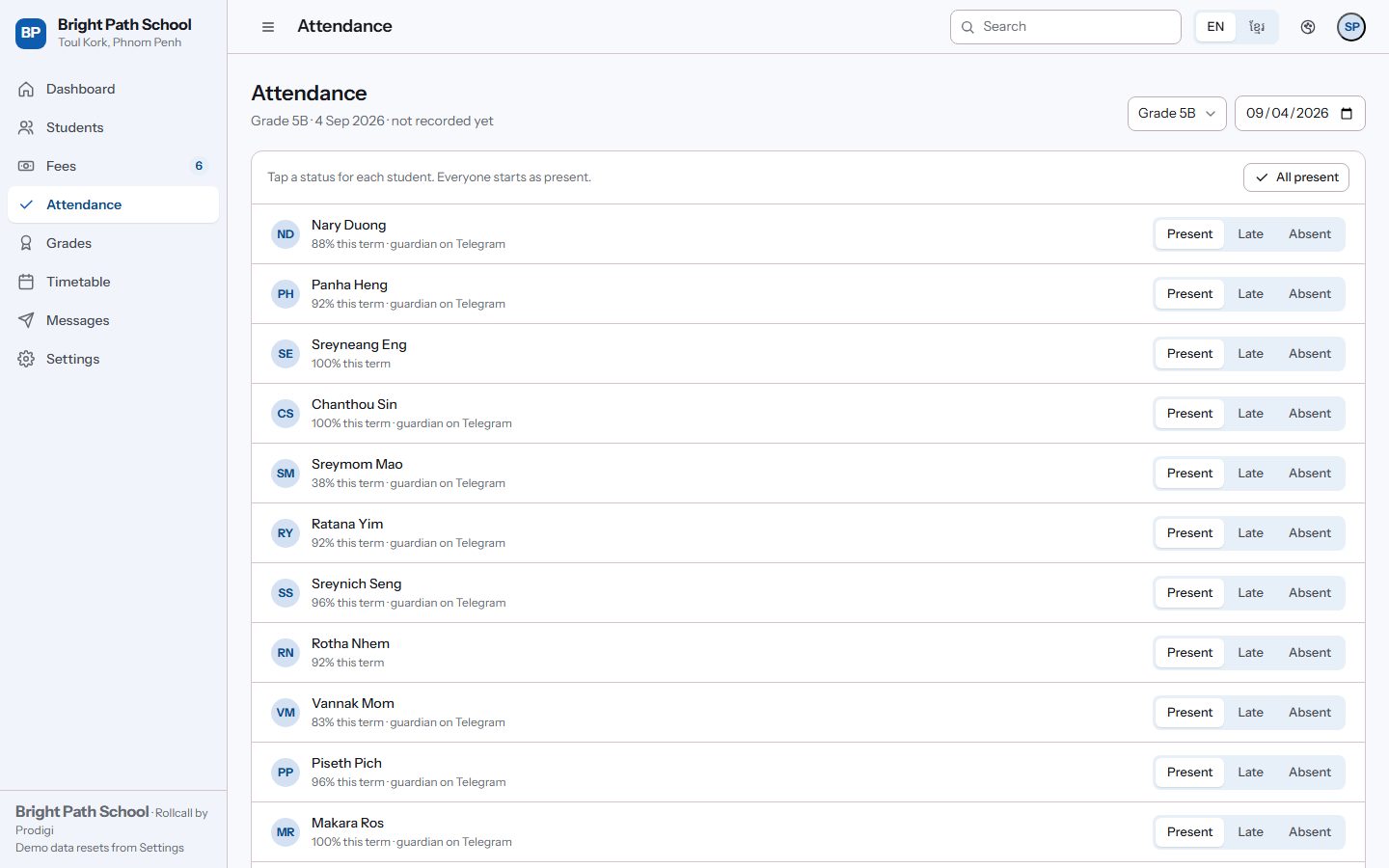Mark Nary Duong as Late
The height and width of the screenshot is (868, 1389).
coord(1250,234)
